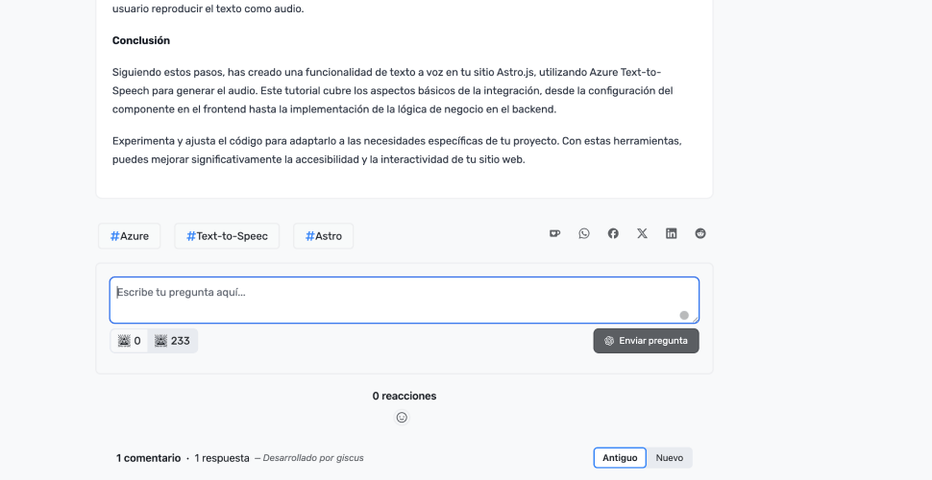This screenshot has width=932, height=480.
Task: Click the counter showing 0
Action: tap(130, 341)
